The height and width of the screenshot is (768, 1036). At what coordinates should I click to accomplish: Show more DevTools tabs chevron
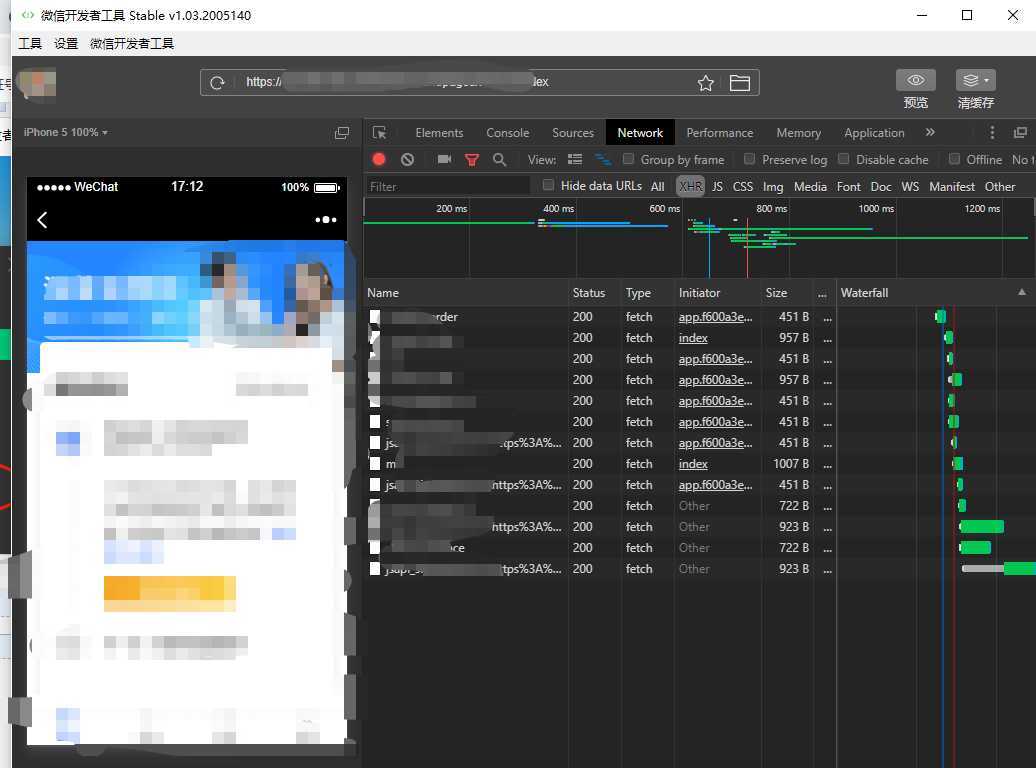point(930,132)
